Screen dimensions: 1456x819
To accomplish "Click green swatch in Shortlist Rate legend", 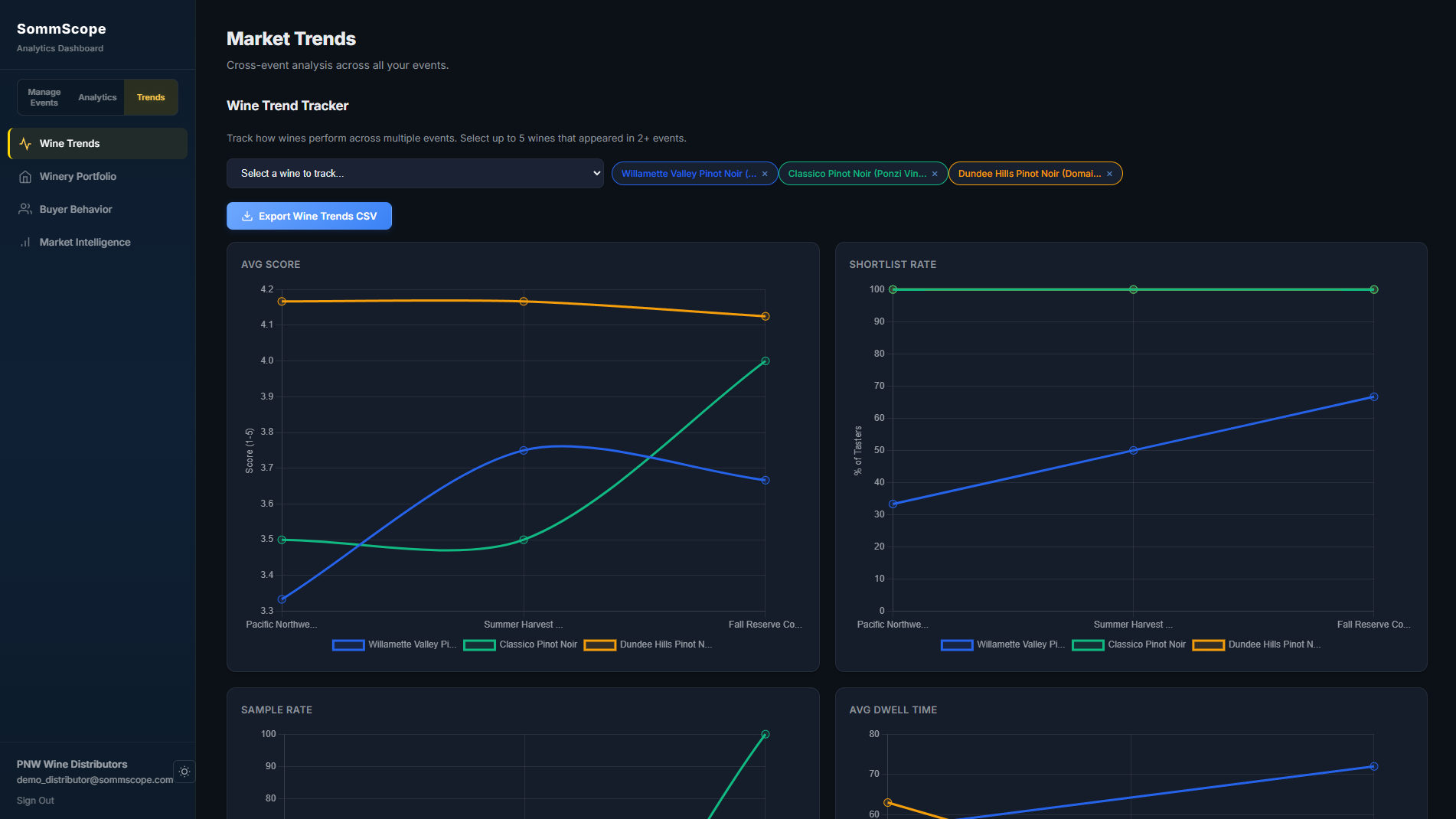I will pos(1088,645).
